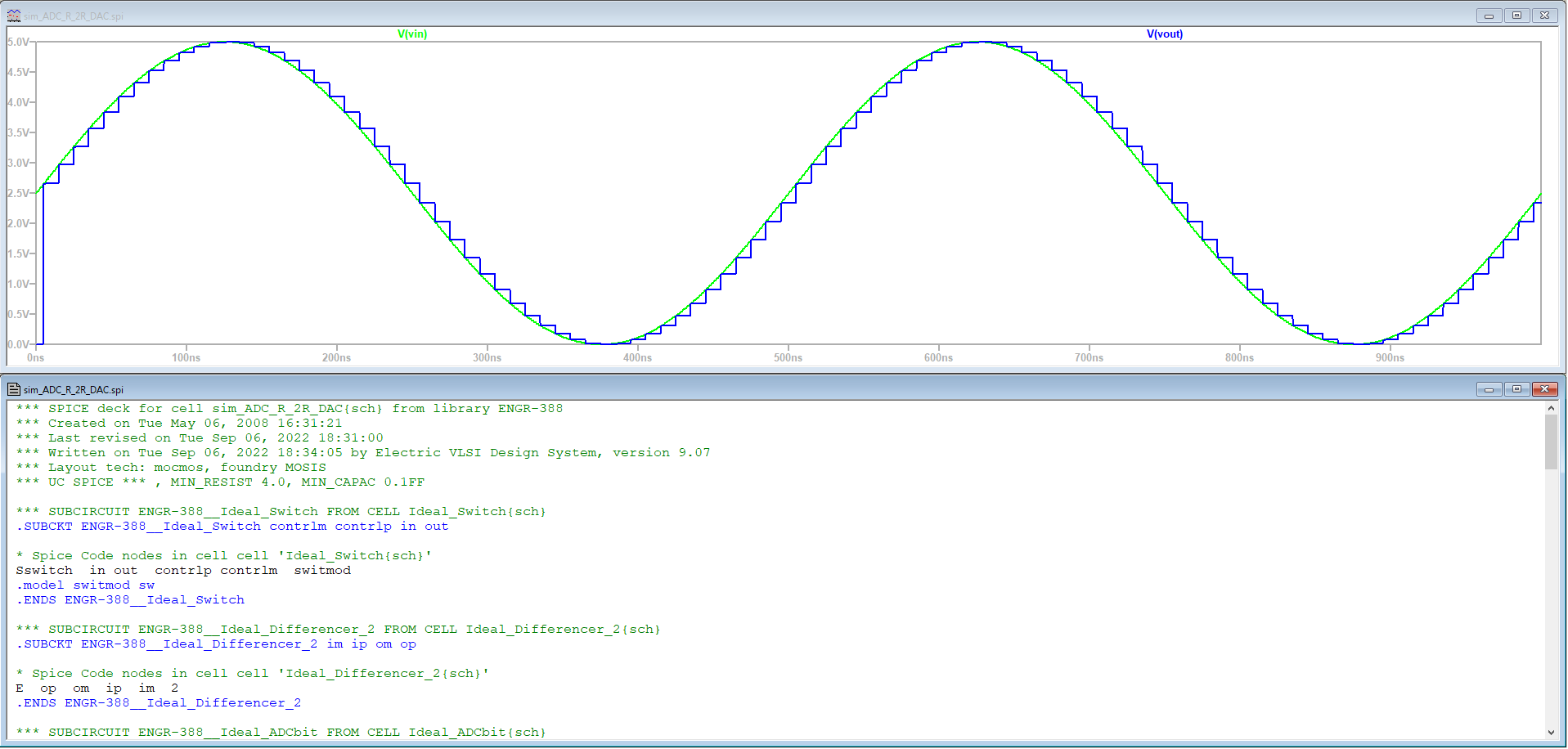The height and width of the screenshot is (749, 1568).
Task: Click the 3.5V vertical axis label
Action: 18,132
